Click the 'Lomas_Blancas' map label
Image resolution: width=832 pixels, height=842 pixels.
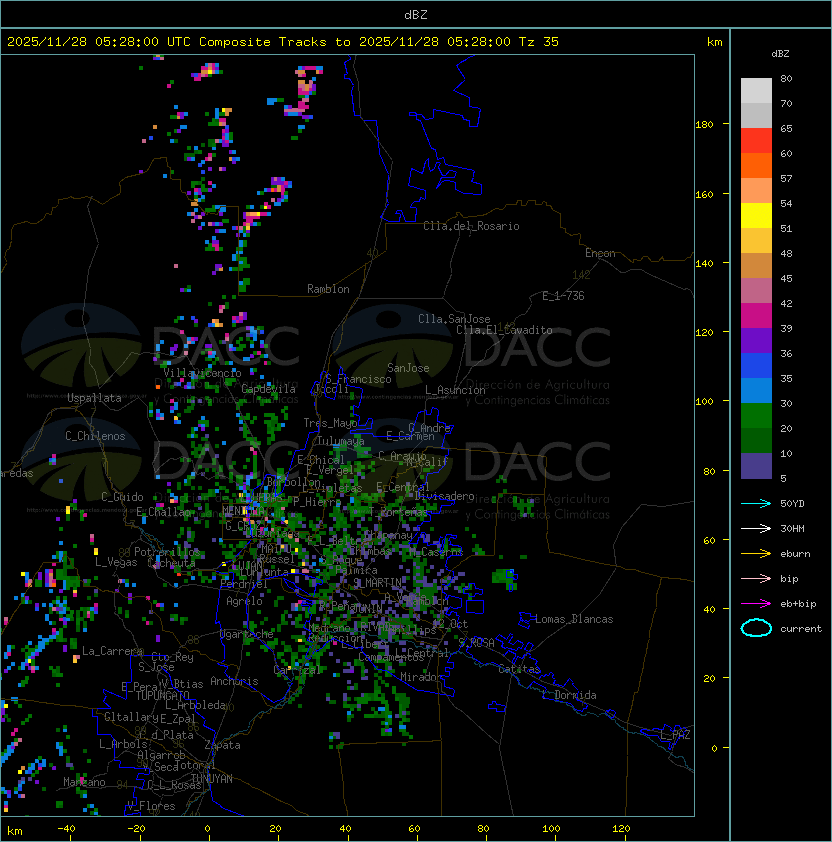574,619
